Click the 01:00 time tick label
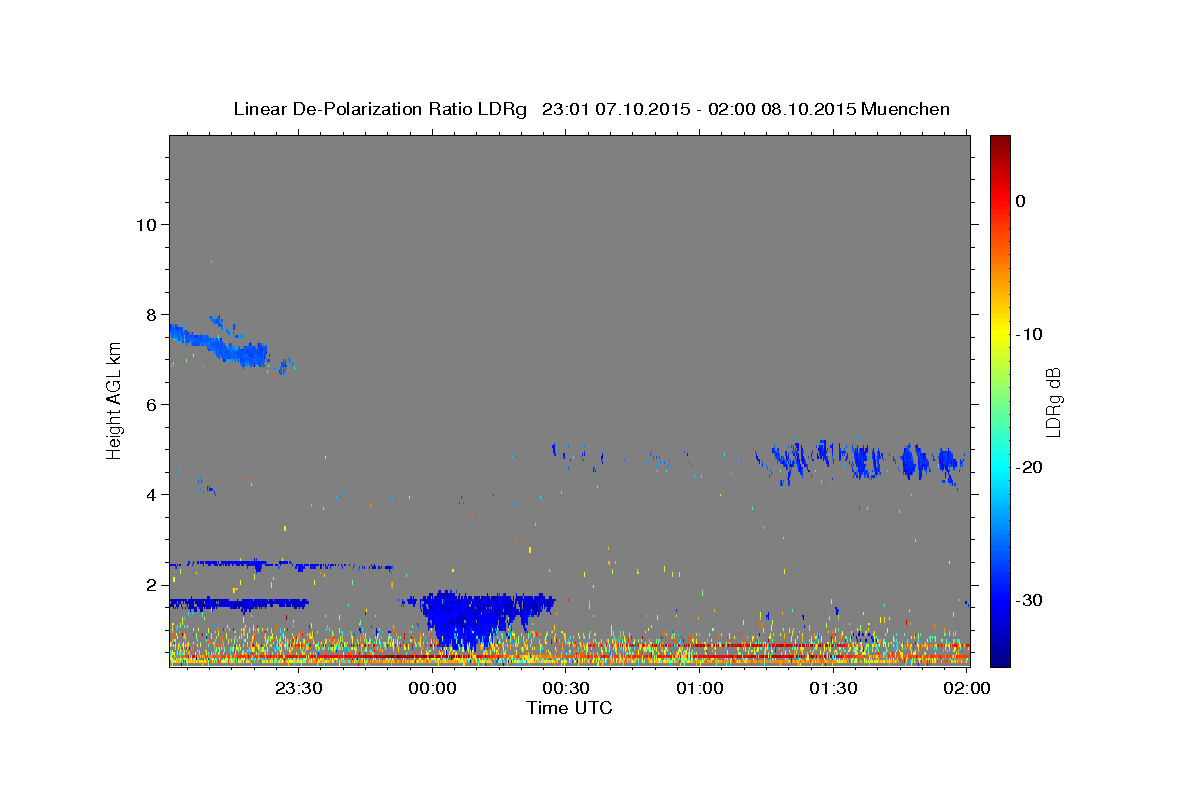Image resolution: width=1200 pixels, height=800 pixels. coord(700,688)
